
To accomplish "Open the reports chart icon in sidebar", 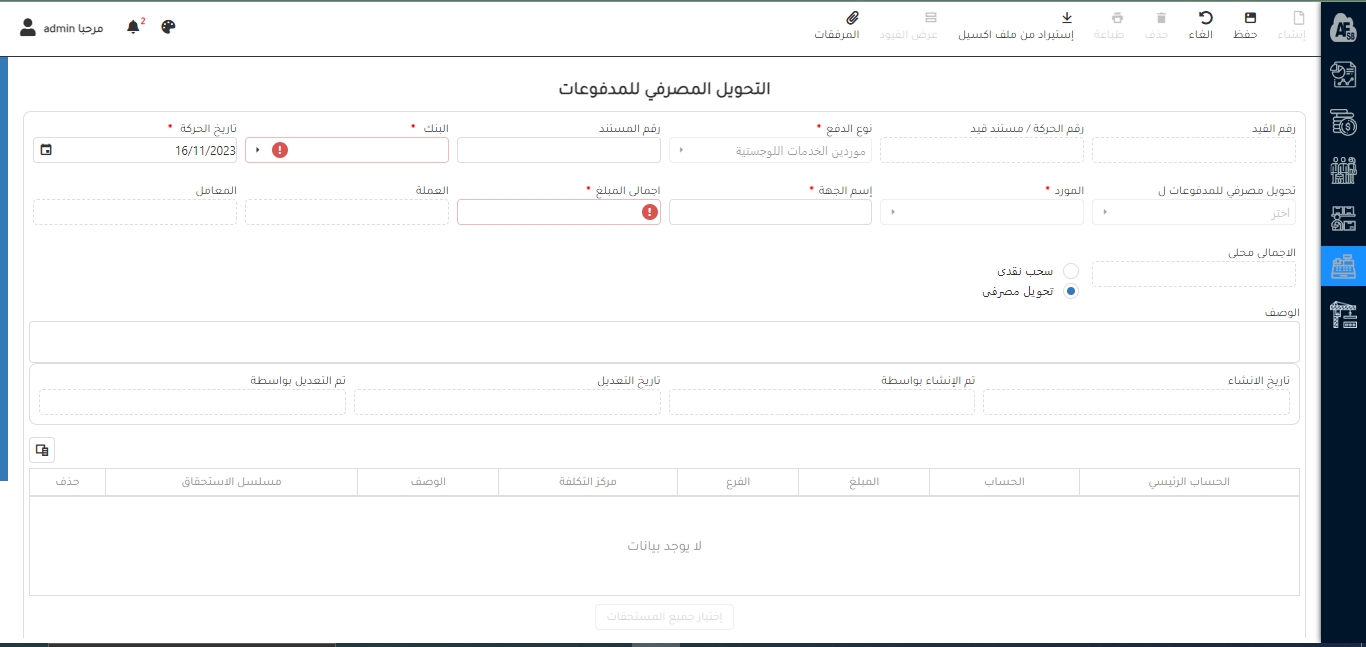I will pyautogui.click(x=1343, y=76).
